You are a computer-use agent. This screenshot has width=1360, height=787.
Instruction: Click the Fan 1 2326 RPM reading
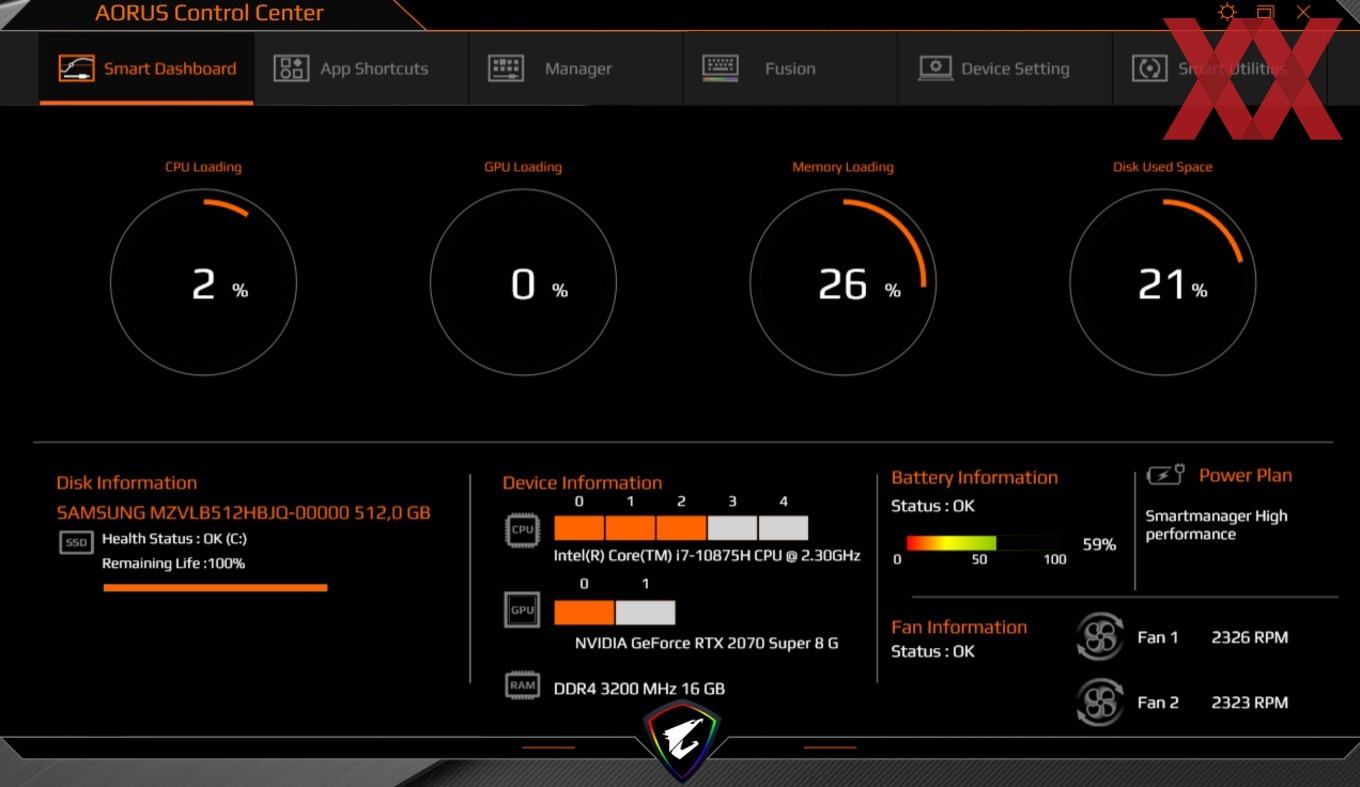coord(1249,637)
